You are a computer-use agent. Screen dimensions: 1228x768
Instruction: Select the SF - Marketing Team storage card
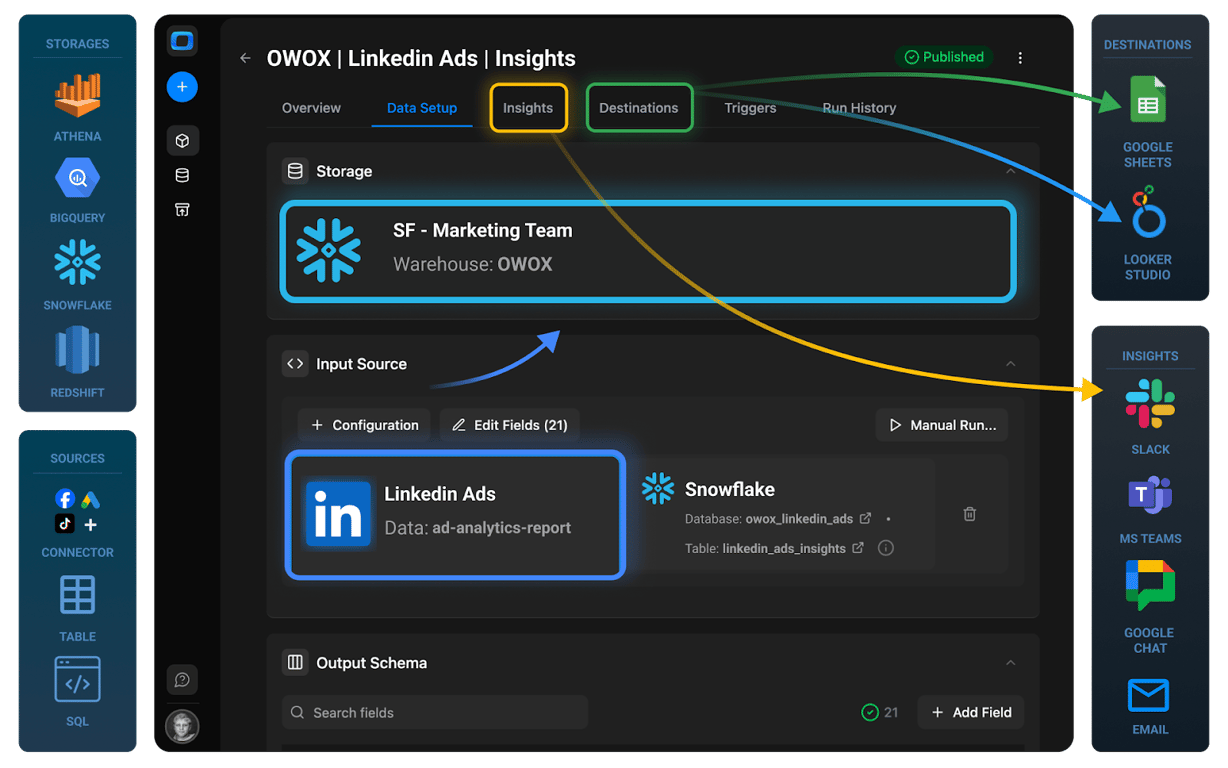(x=648, y=251)
